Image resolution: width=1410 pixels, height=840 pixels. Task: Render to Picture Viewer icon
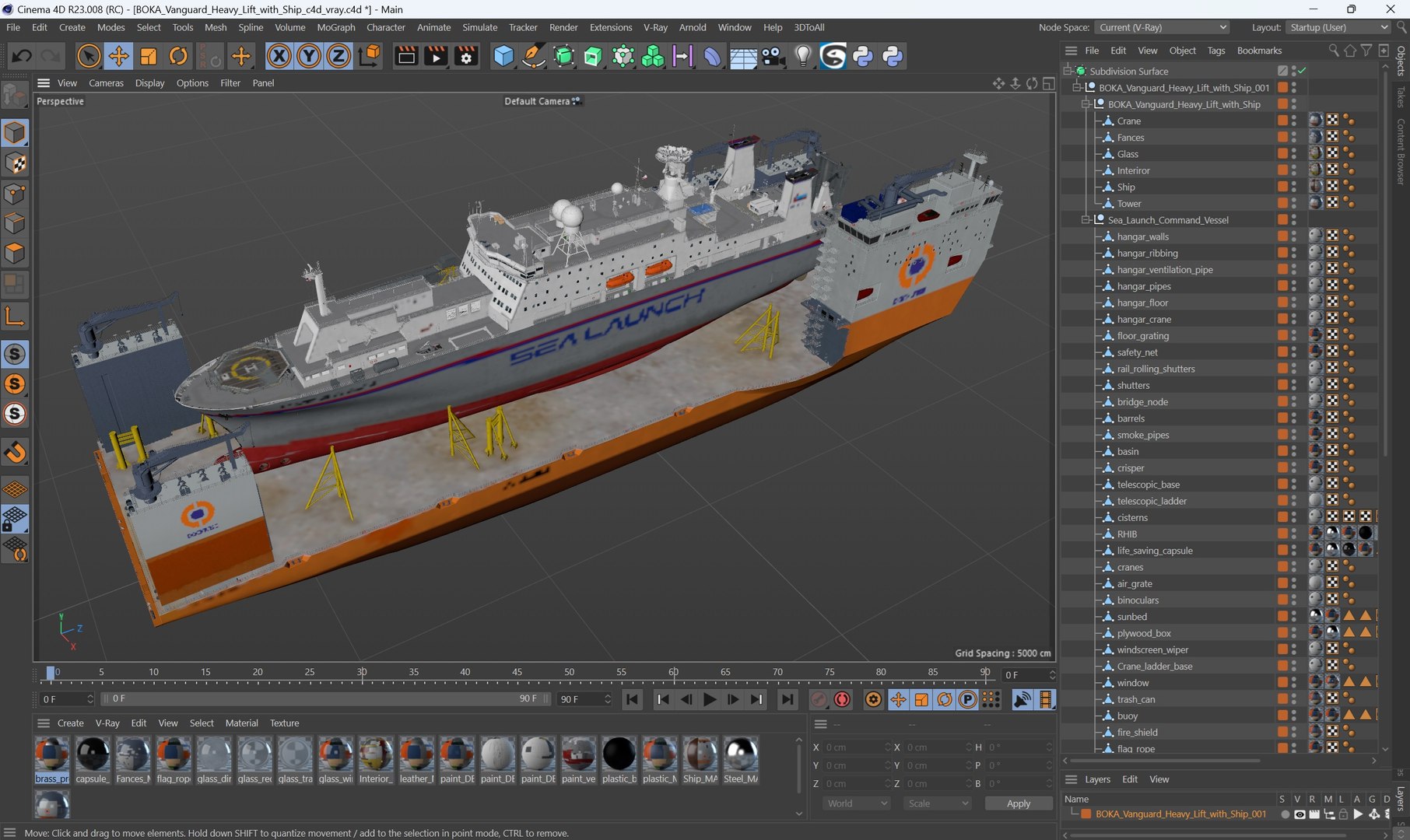[436, 56]
